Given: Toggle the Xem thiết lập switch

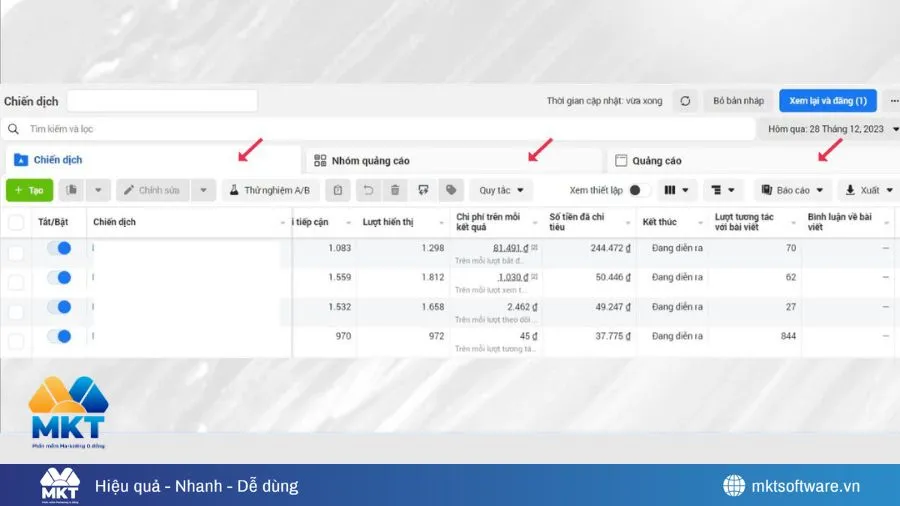Looking at the screenshot, I should (x=639, y=190).
